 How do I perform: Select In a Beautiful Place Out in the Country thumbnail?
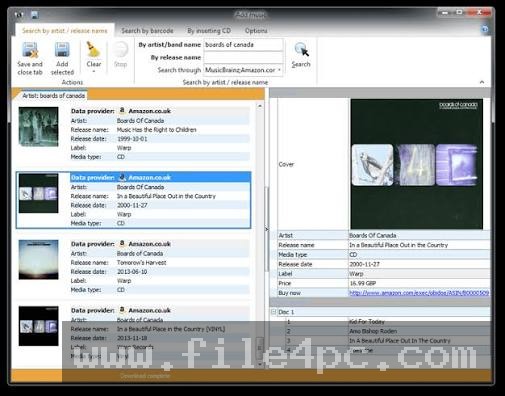(x=38, y=193)
